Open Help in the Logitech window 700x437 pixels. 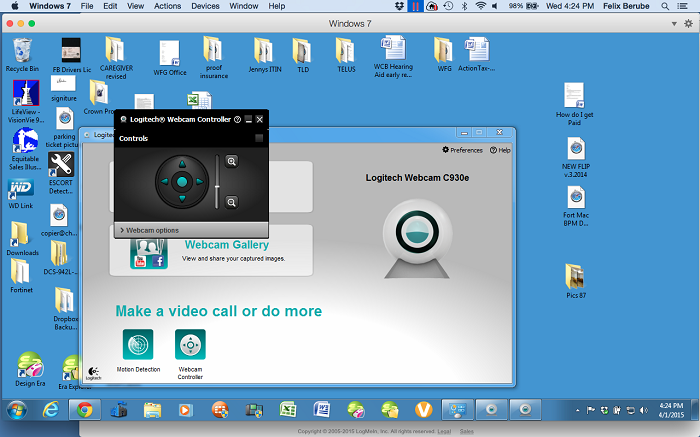tap(500, 150)
